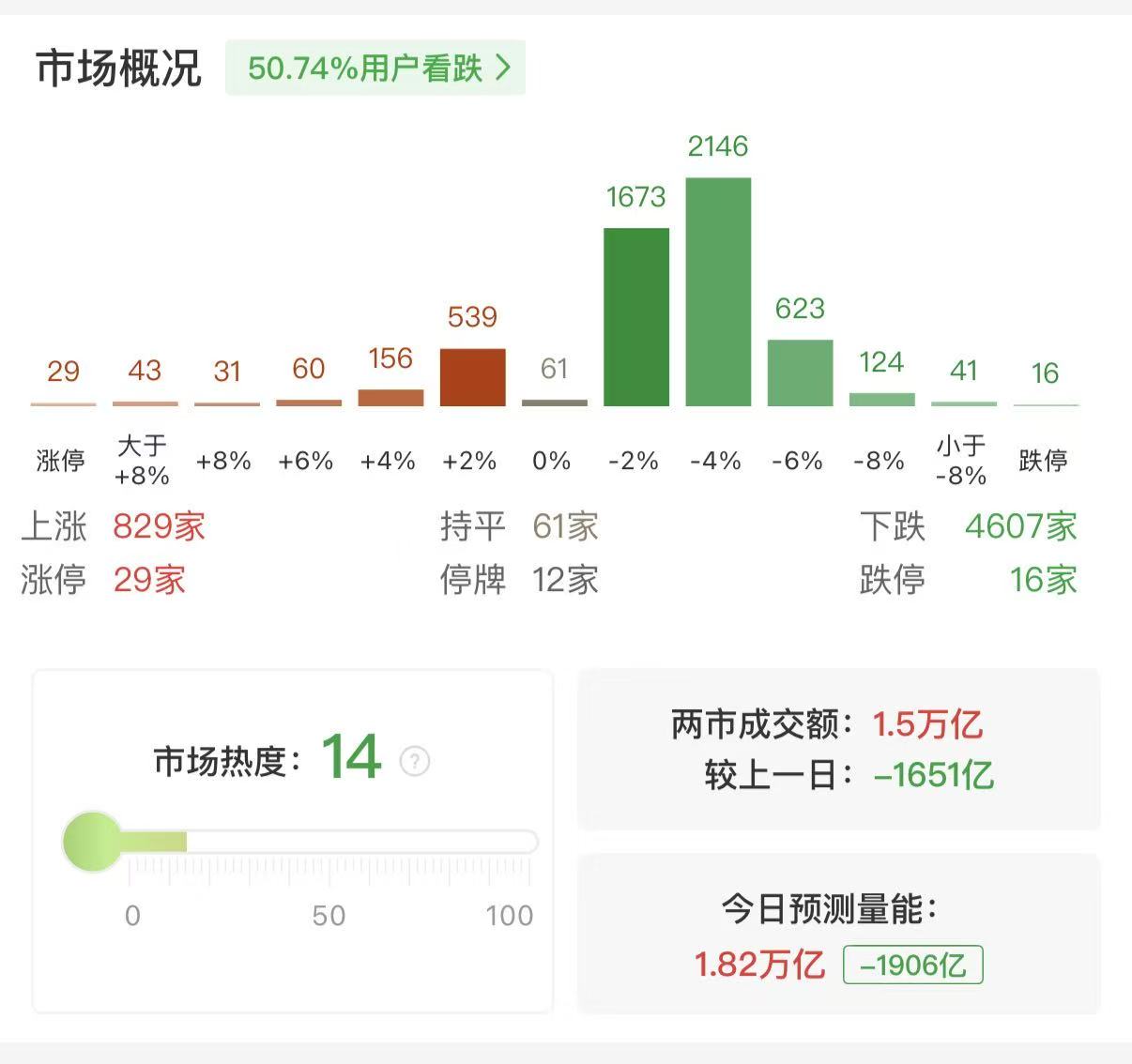This screenshot has width=1132, height=1064.
Task: Click the 156 bar for +4%
Action: click(390, 398)
